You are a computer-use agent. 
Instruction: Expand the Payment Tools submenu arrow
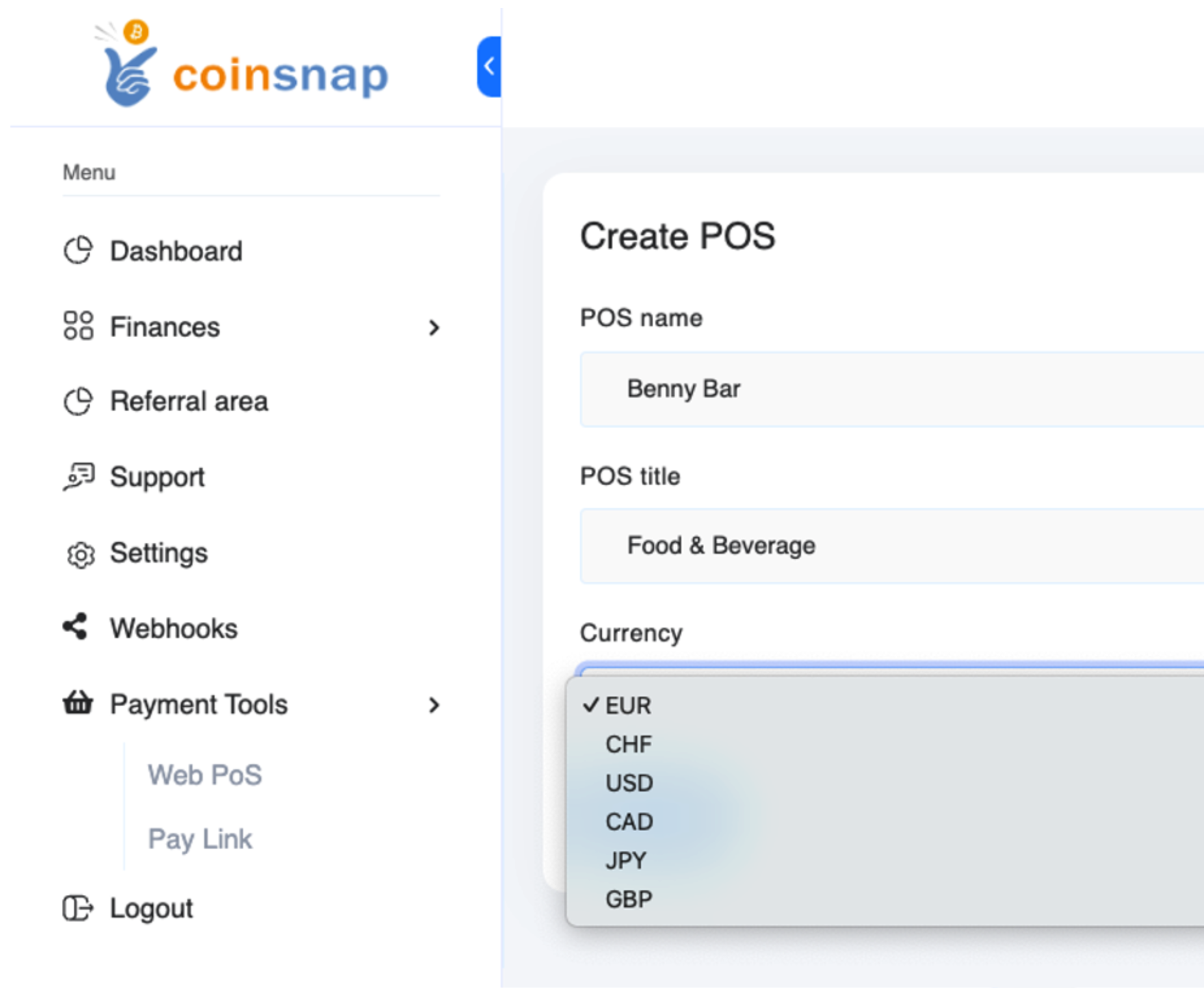click(434, 705)
